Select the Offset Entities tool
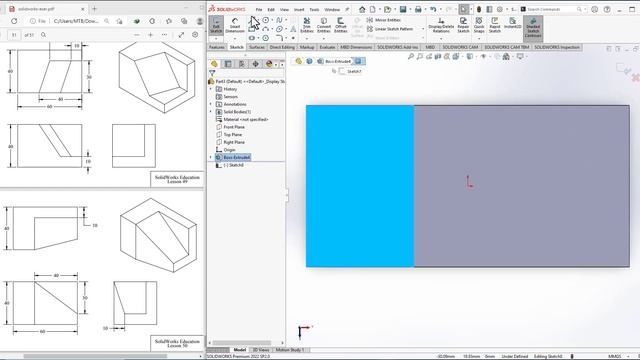640x360 pixels. pos(340,25)
